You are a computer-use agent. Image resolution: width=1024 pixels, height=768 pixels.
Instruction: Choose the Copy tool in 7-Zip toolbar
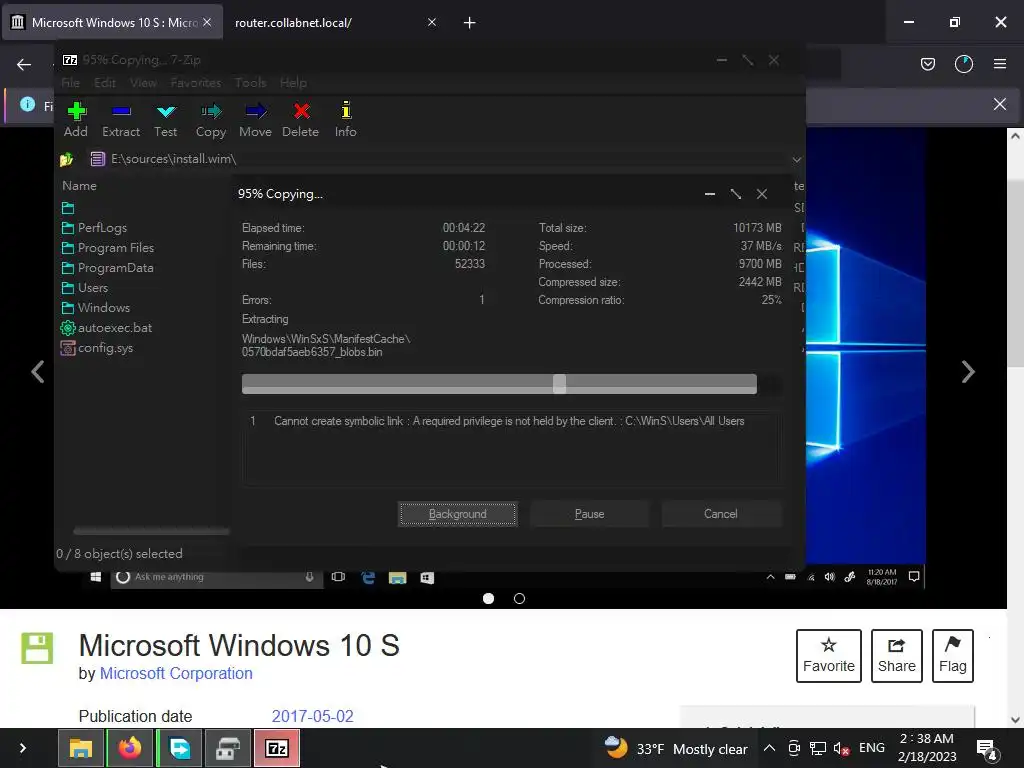[211, 120]
